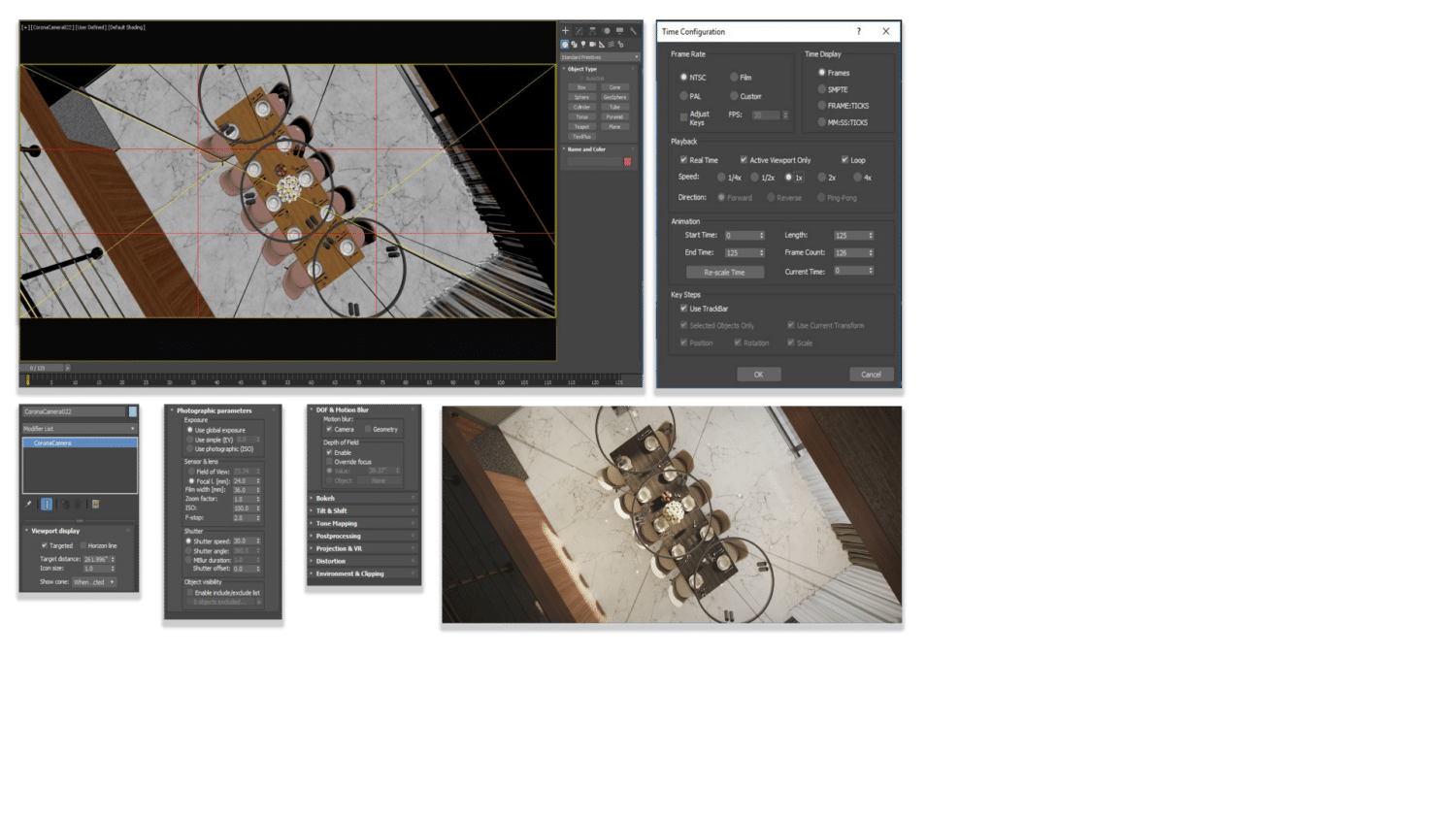
Task: Click the Utilities wrench icon
Action: click(x=634, y=30)
